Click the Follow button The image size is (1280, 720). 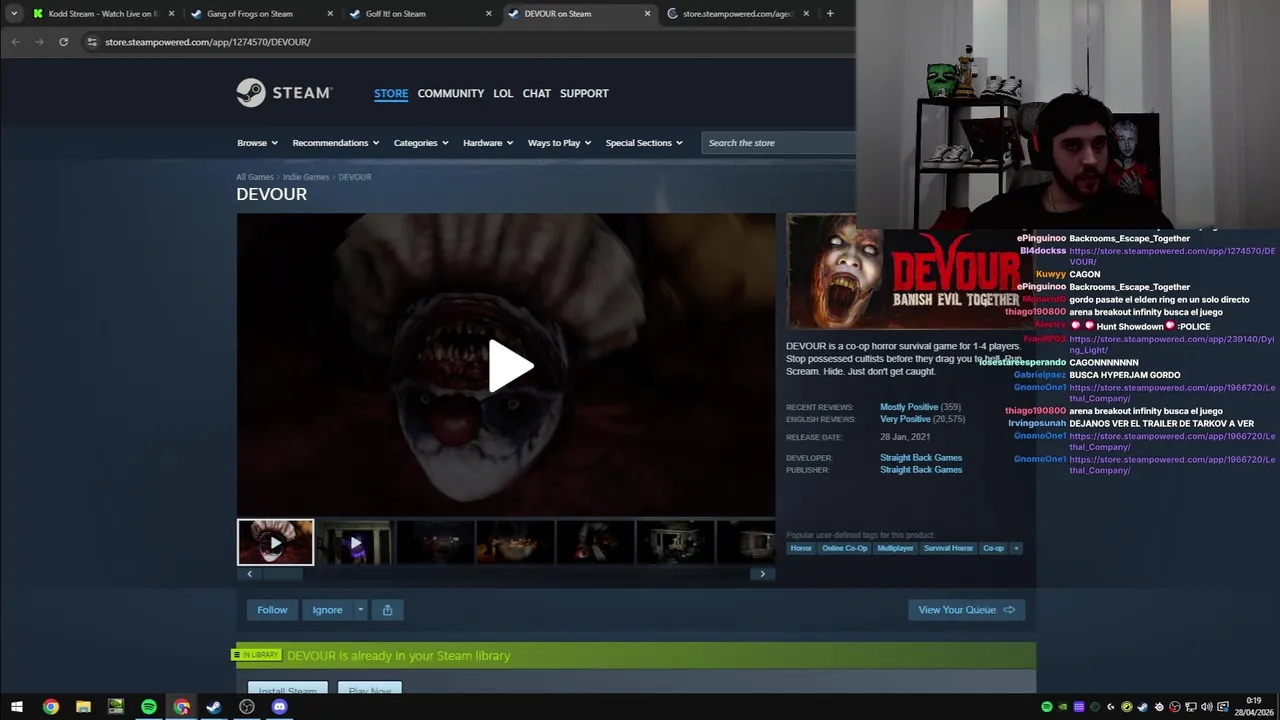point(272,610)
